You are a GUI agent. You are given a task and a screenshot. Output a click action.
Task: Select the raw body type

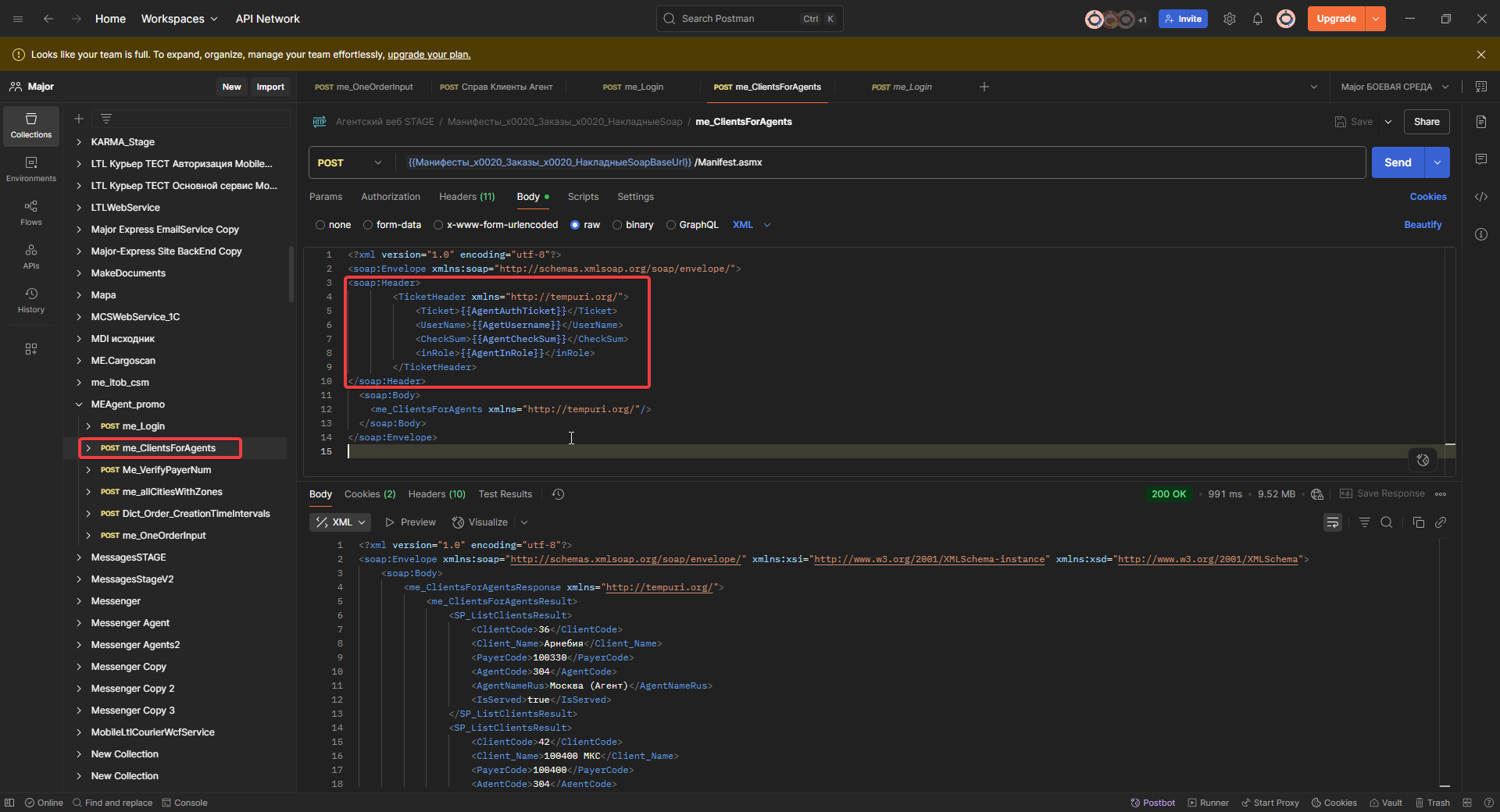pos(585,225)
